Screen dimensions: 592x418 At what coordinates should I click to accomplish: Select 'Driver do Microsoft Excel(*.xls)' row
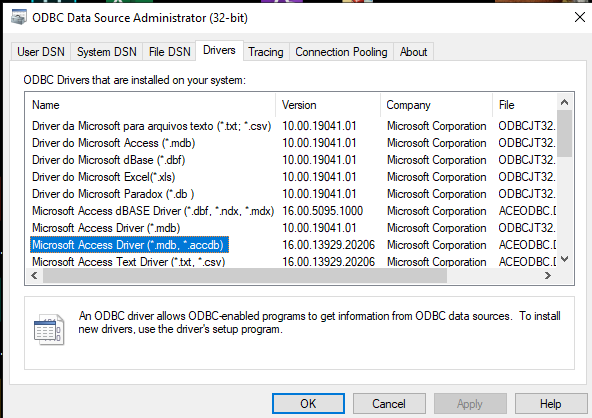pyautogui.click(x=103, y=177)
